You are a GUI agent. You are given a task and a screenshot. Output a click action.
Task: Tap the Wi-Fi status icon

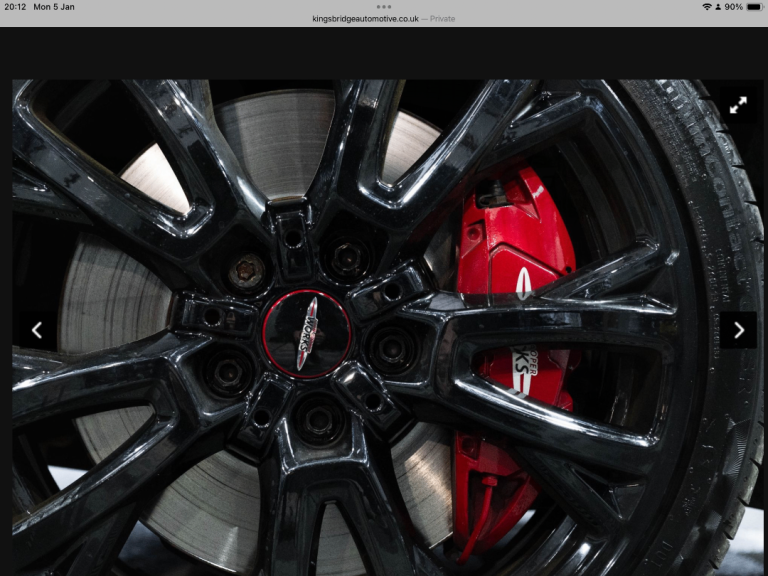pos(707,7)
